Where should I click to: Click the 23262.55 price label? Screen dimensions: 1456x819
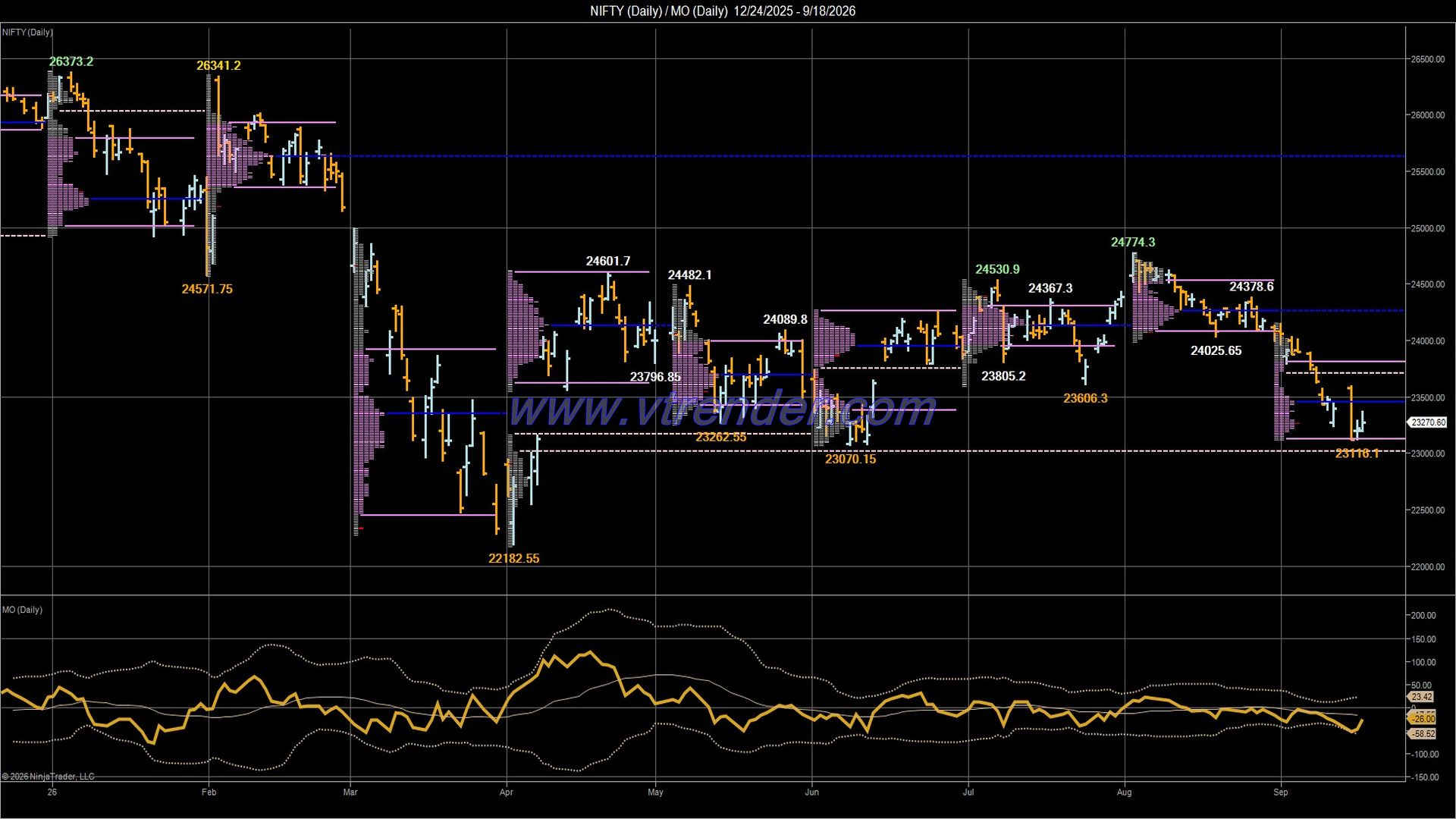721,437
